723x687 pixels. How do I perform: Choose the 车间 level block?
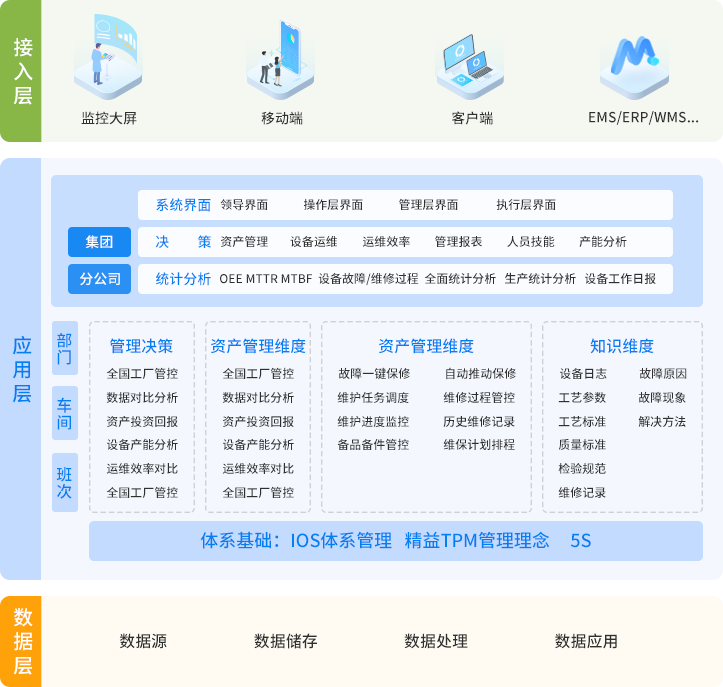[65, 413]
